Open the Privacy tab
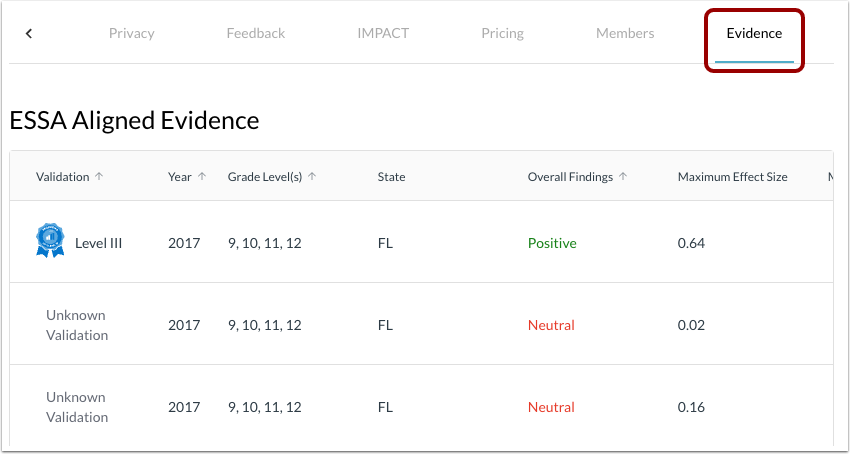The image size is (850, 454). [132, 33]
